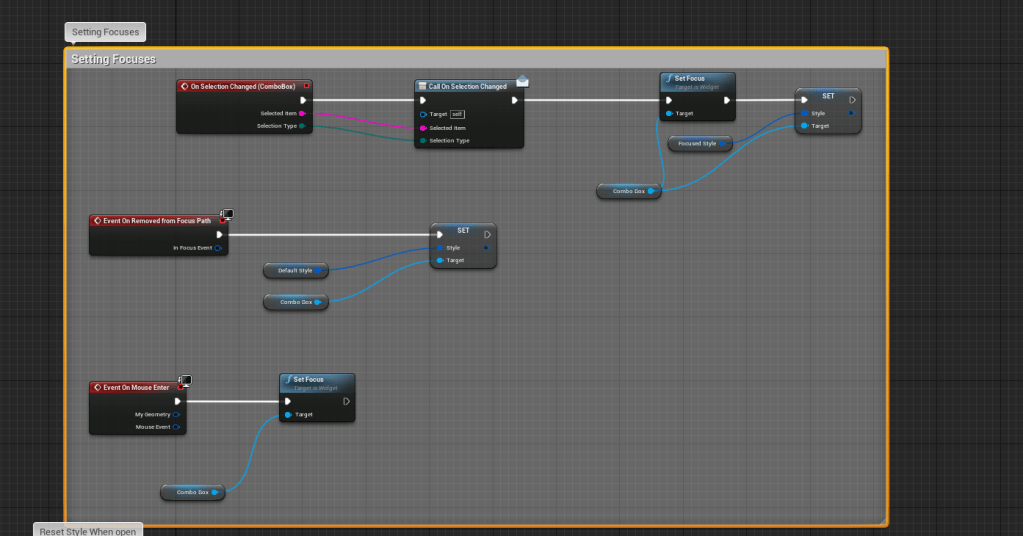
Task: Select the Event On Mouse Enter node title
Action: click(x=138, y=387)
